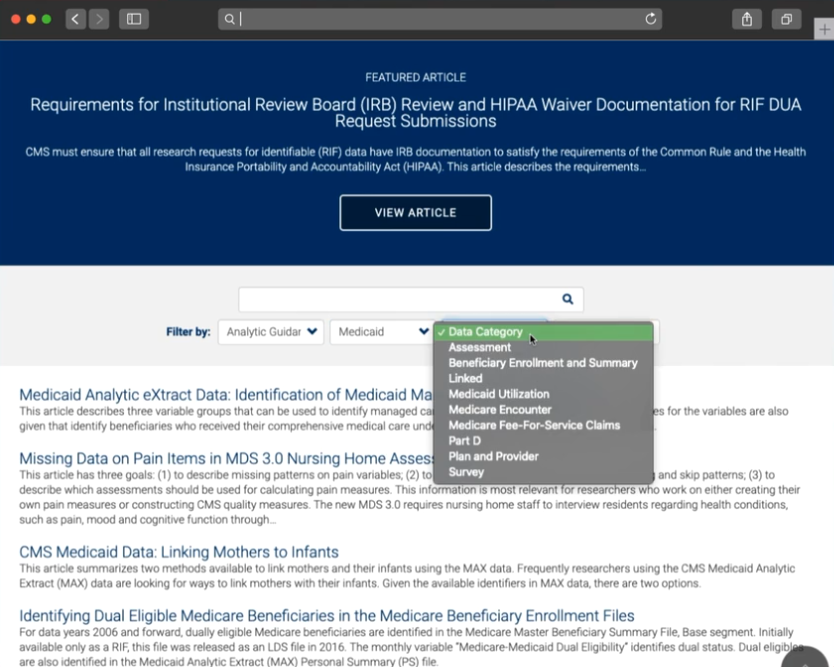The height and width of the screenshot is (667, 834).
Task: Click the show all tabs icon
Action: [786, 18]
